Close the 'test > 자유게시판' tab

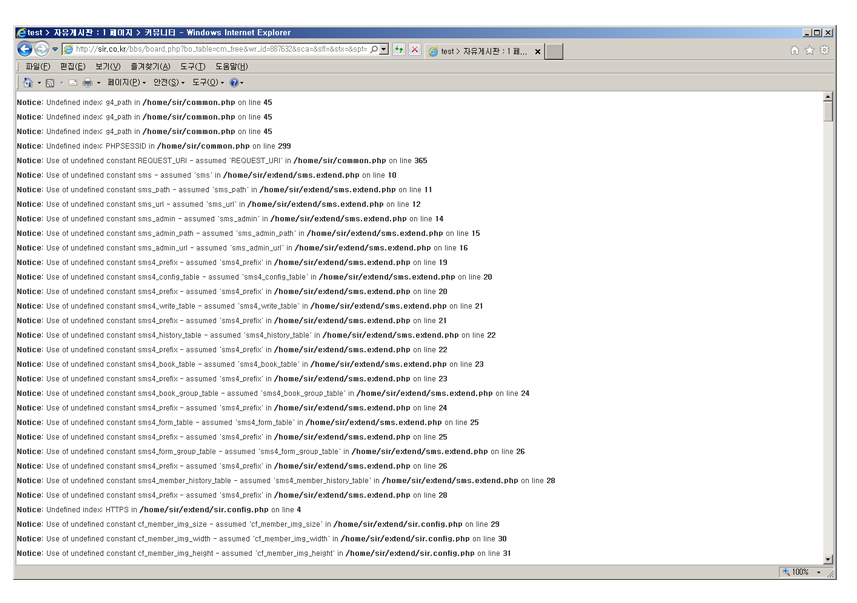[537, 51]
